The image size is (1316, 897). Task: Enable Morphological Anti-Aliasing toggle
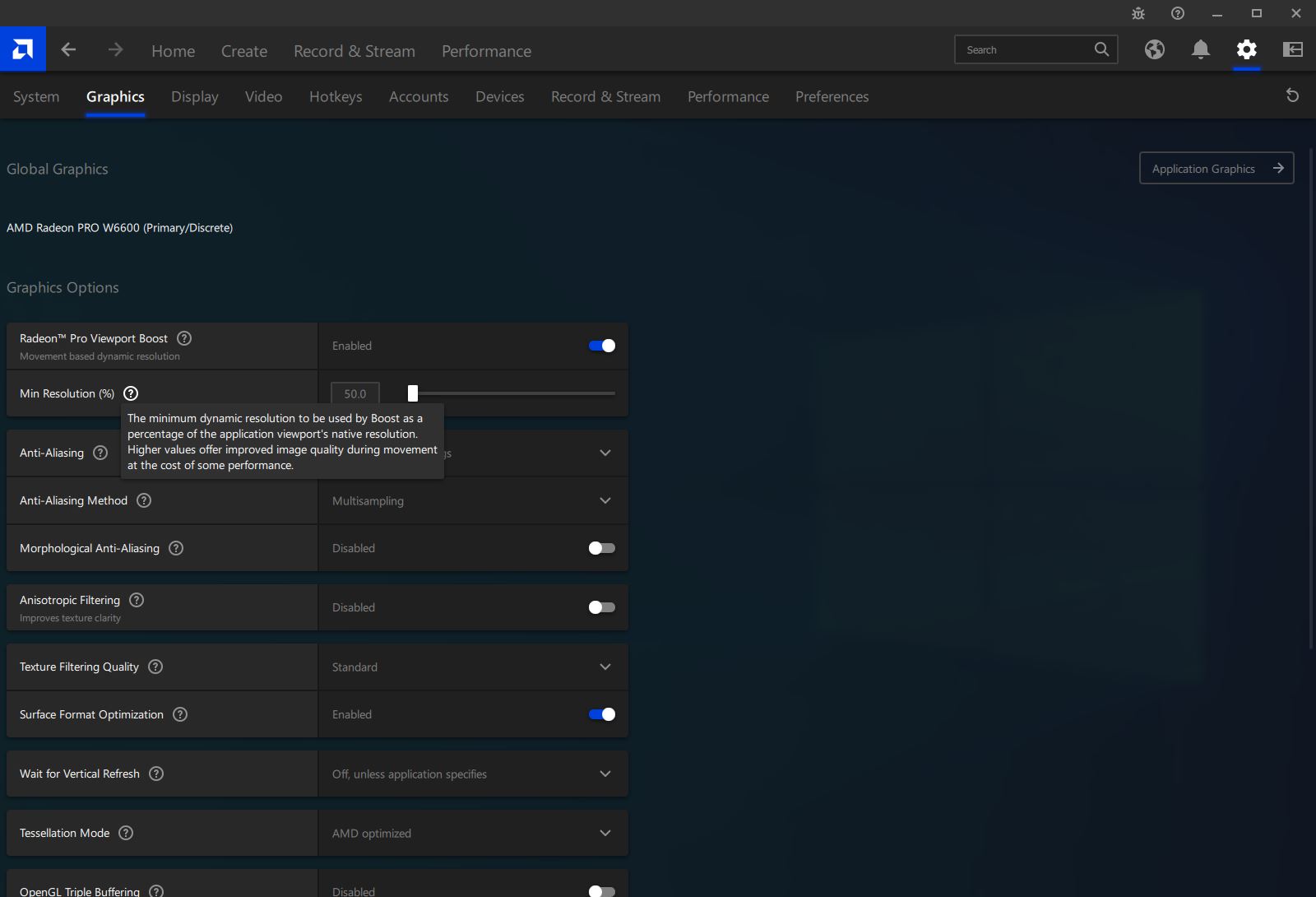tap(602, 548)
